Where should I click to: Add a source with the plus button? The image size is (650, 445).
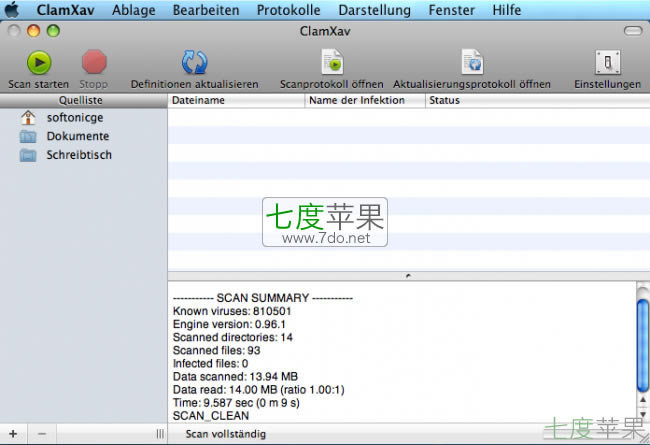13,434
